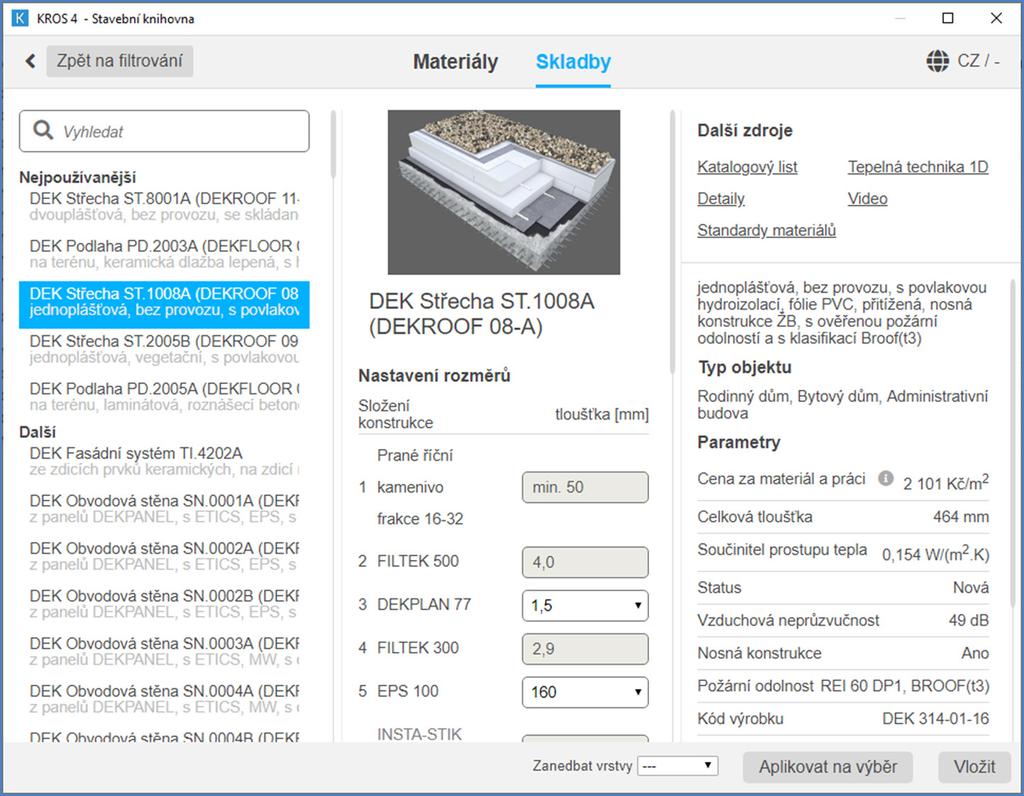Go back with Zpět na filtrování button
This screenshot has width=1024, height=796.
click(120, 61)
